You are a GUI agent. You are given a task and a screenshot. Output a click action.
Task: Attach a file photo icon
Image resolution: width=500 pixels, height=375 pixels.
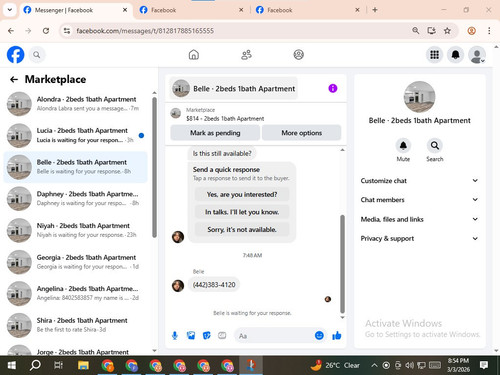pos(191,336)
